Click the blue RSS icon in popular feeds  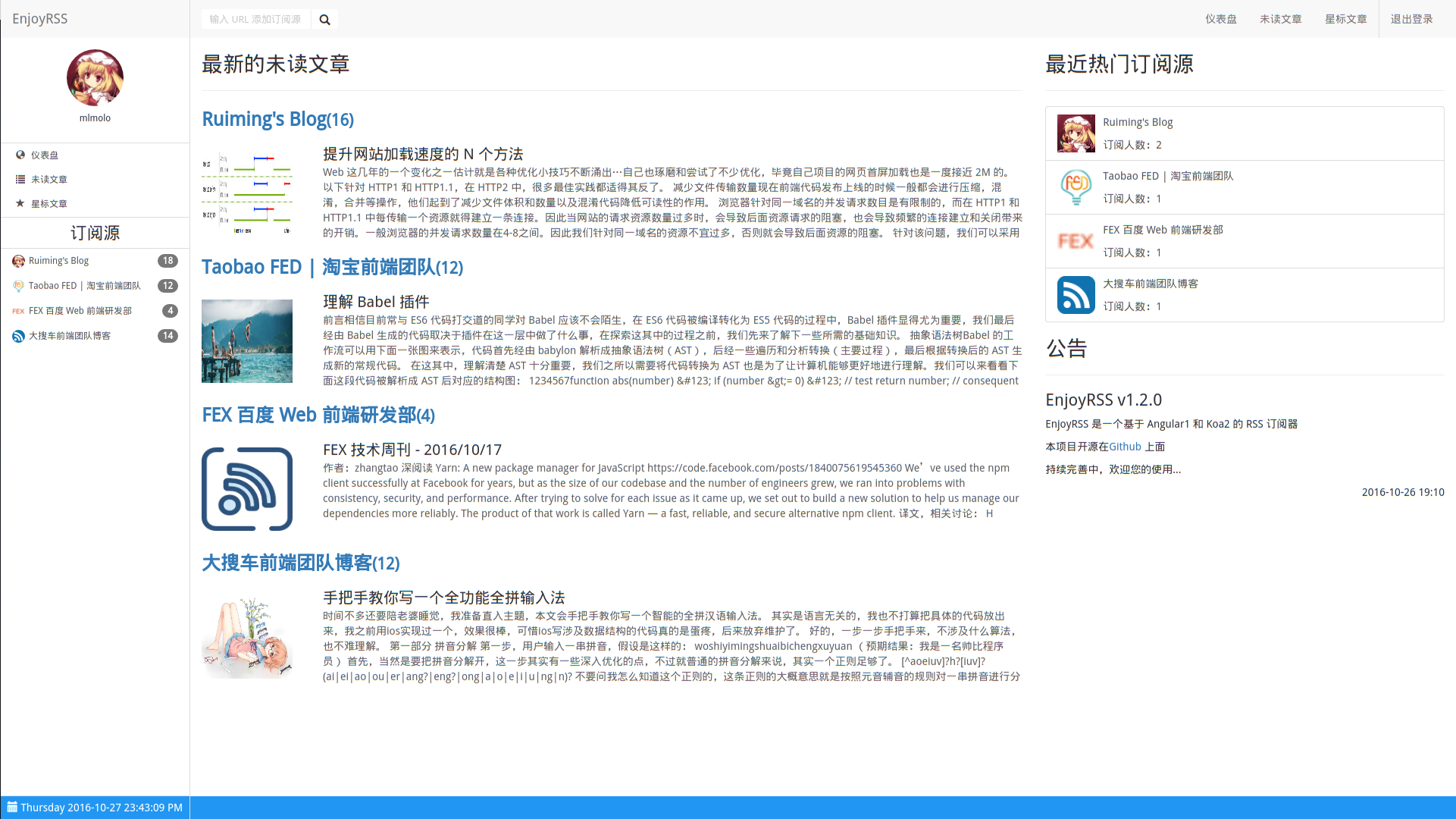[1076, 295]
